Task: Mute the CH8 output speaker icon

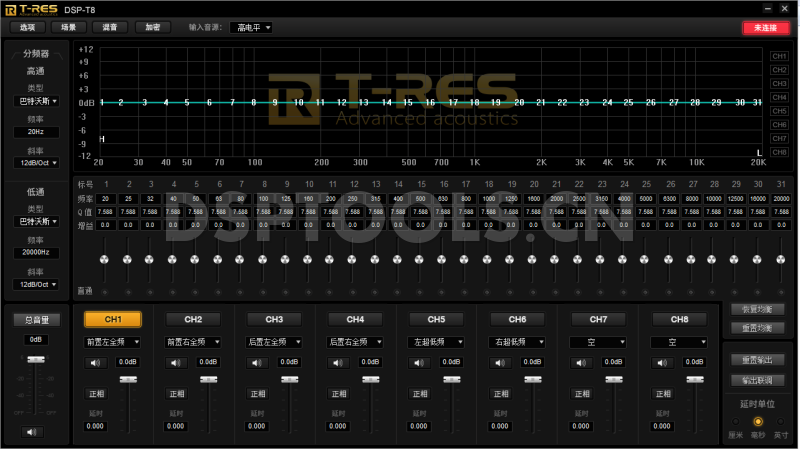Action: pyautogui.click(x=663, y=363)
